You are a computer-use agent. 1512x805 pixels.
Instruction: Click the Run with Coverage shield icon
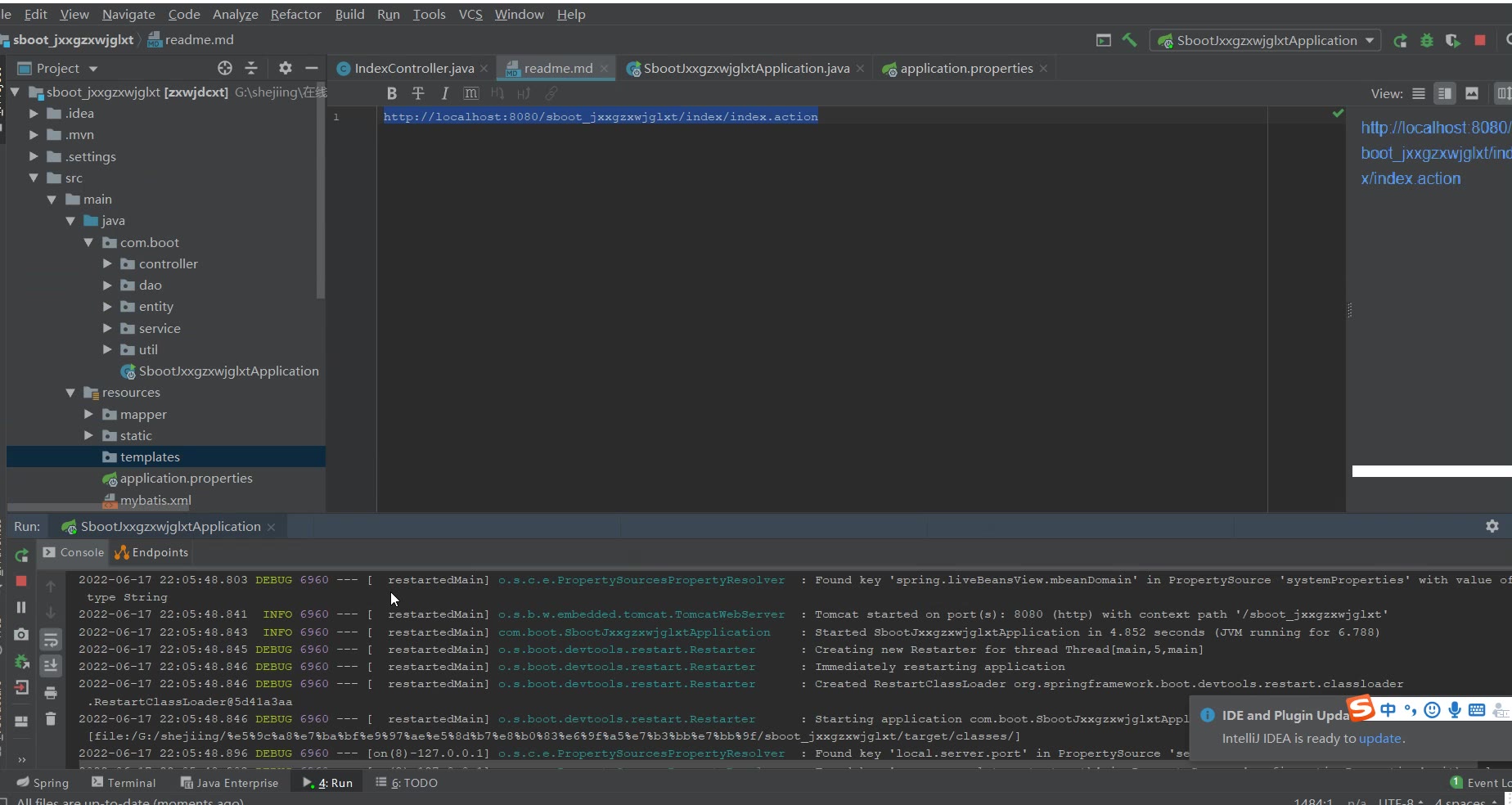(x=1453, y=40)
